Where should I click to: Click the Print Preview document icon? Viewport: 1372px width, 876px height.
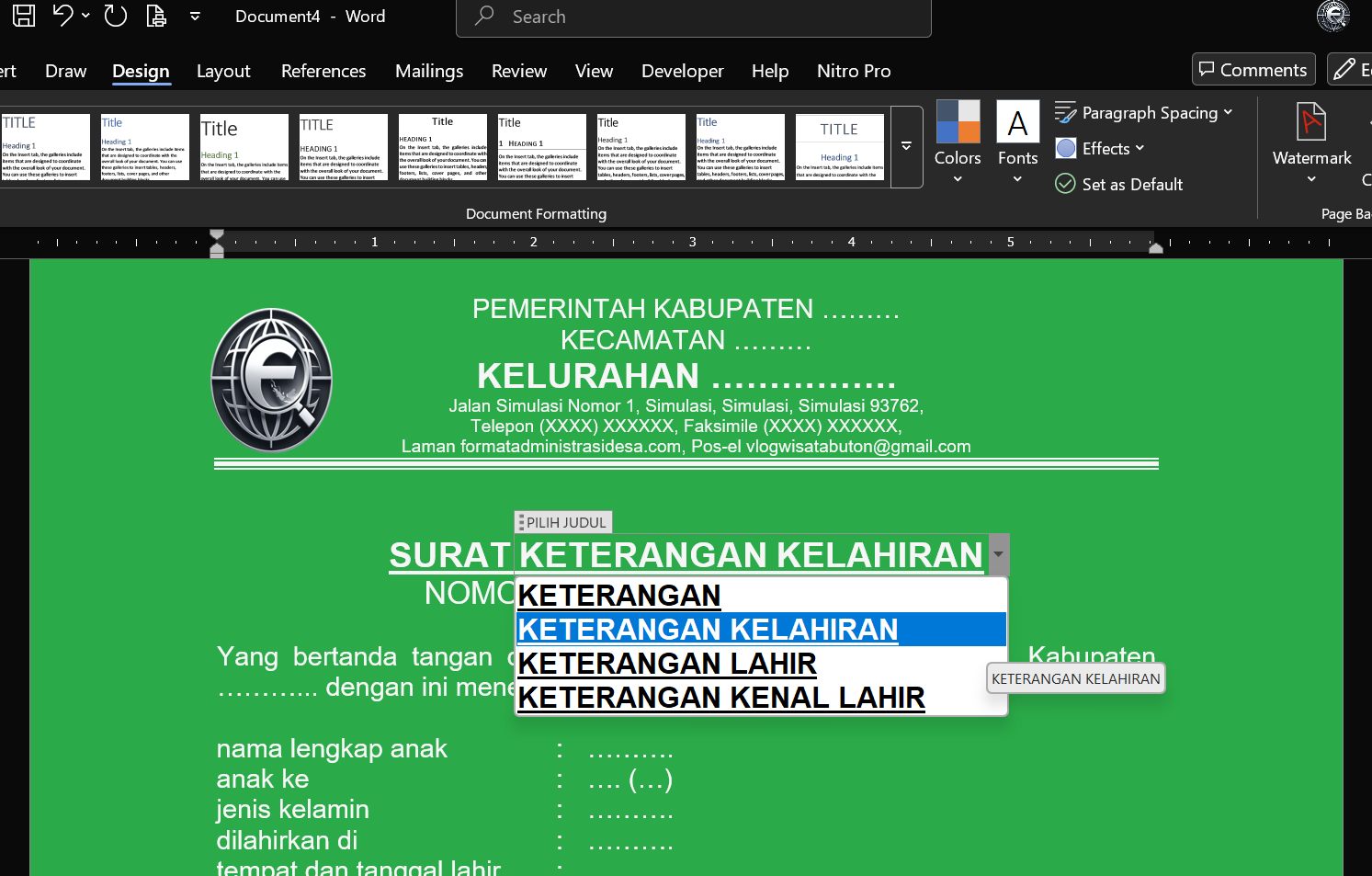(x=157, y=16)
